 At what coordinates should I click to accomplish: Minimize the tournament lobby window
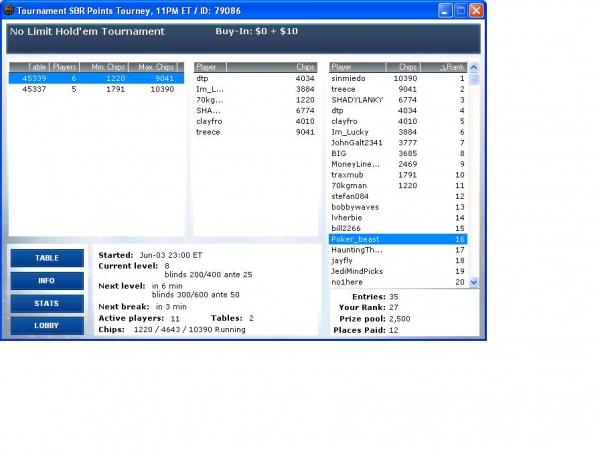click(443, 11)
